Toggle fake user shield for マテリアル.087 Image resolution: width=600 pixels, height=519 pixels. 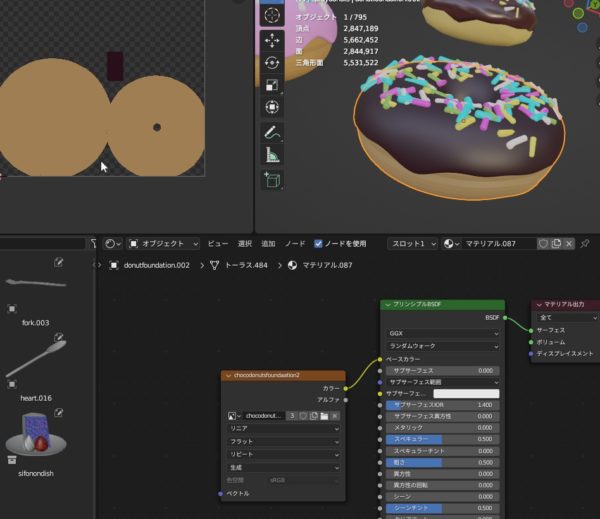tap(543, 243)
